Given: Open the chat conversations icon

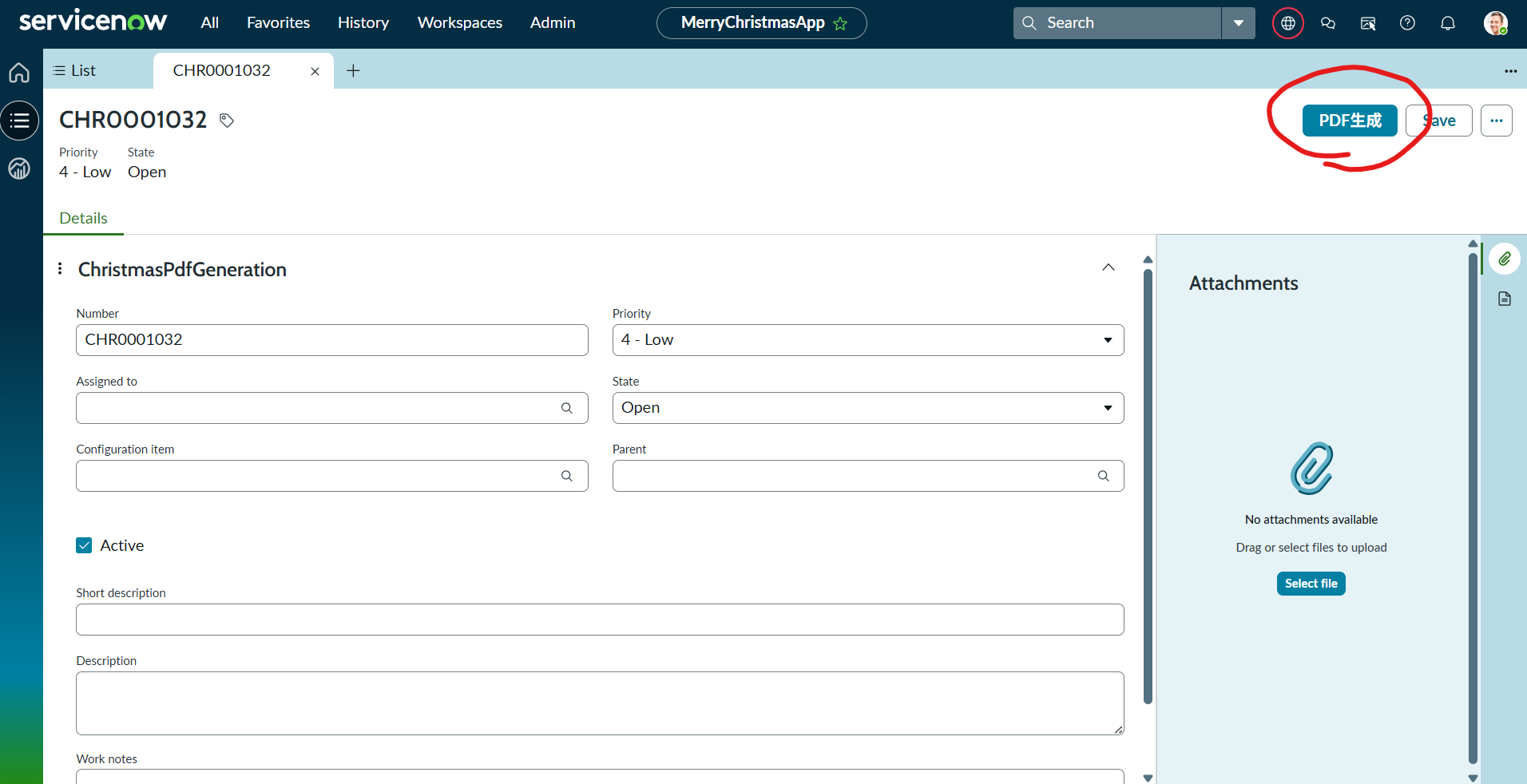Looking at the screenshot, I should point(1328,23).
